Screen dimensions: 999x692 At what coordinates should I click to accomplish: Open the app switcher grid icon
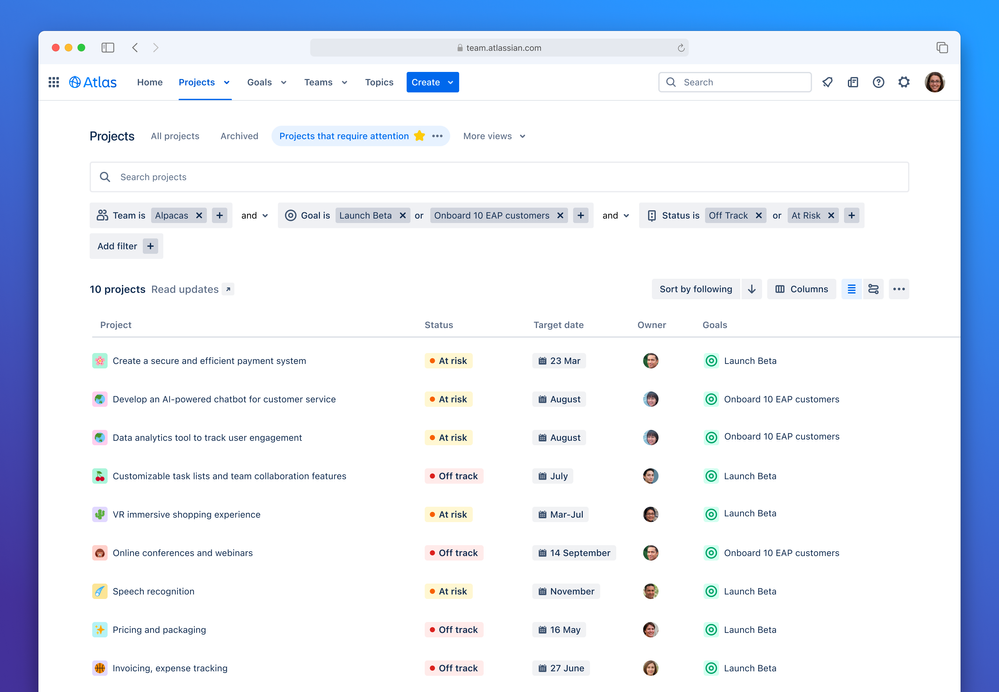click(x=54, y=82)
